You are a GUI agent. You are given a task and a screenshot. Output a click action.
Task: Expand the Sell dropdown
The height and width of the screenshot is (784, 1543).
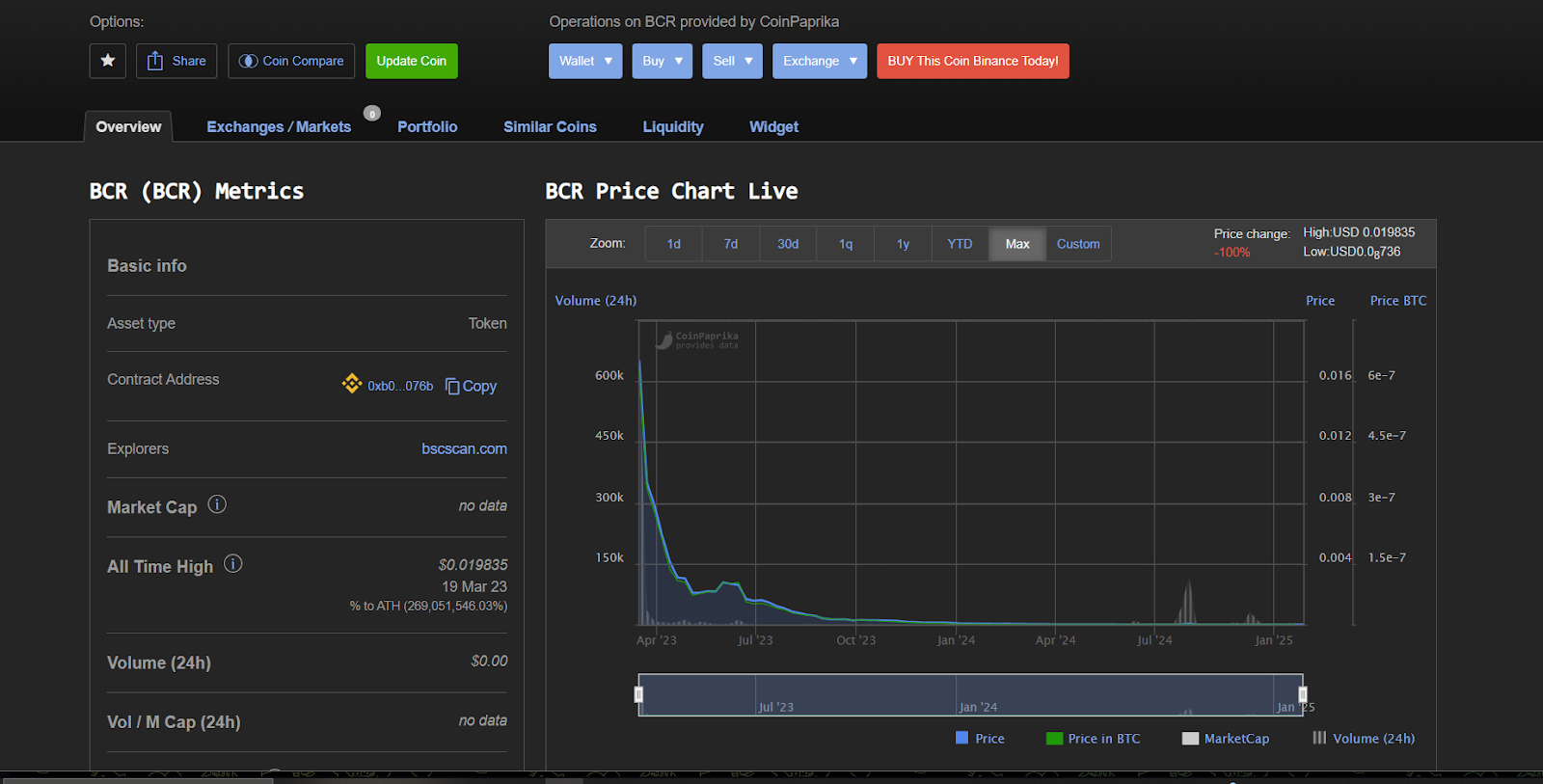pyautogui.click(x=732, y=61)
